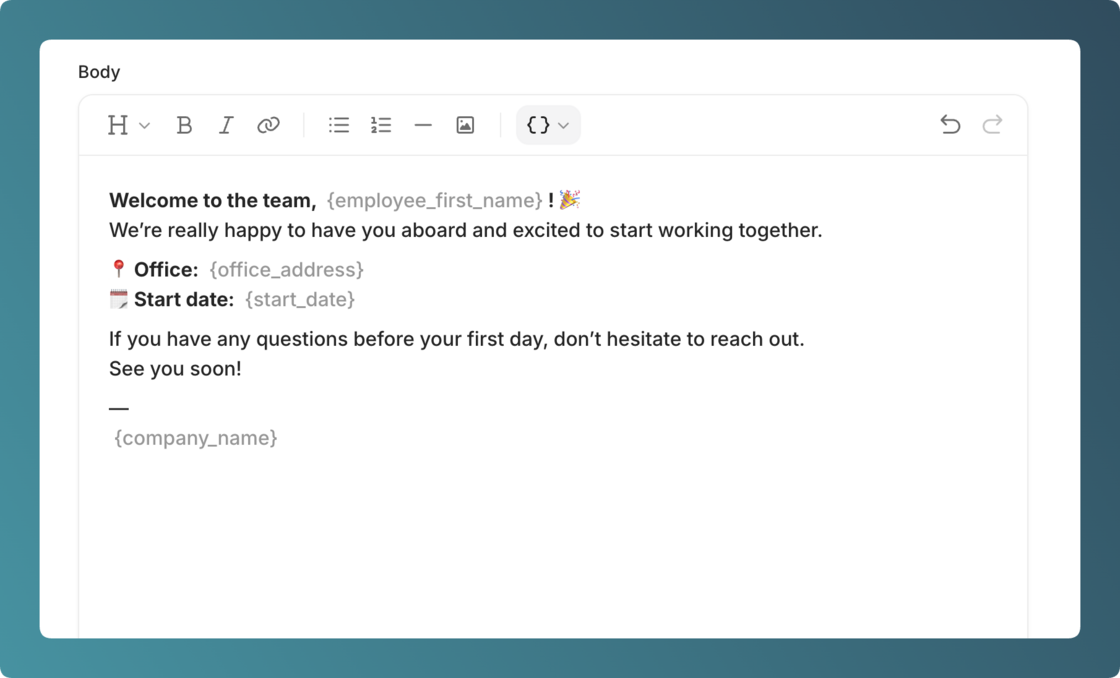Insert an image into the body

pyautogui.click(x=465, y=125)
